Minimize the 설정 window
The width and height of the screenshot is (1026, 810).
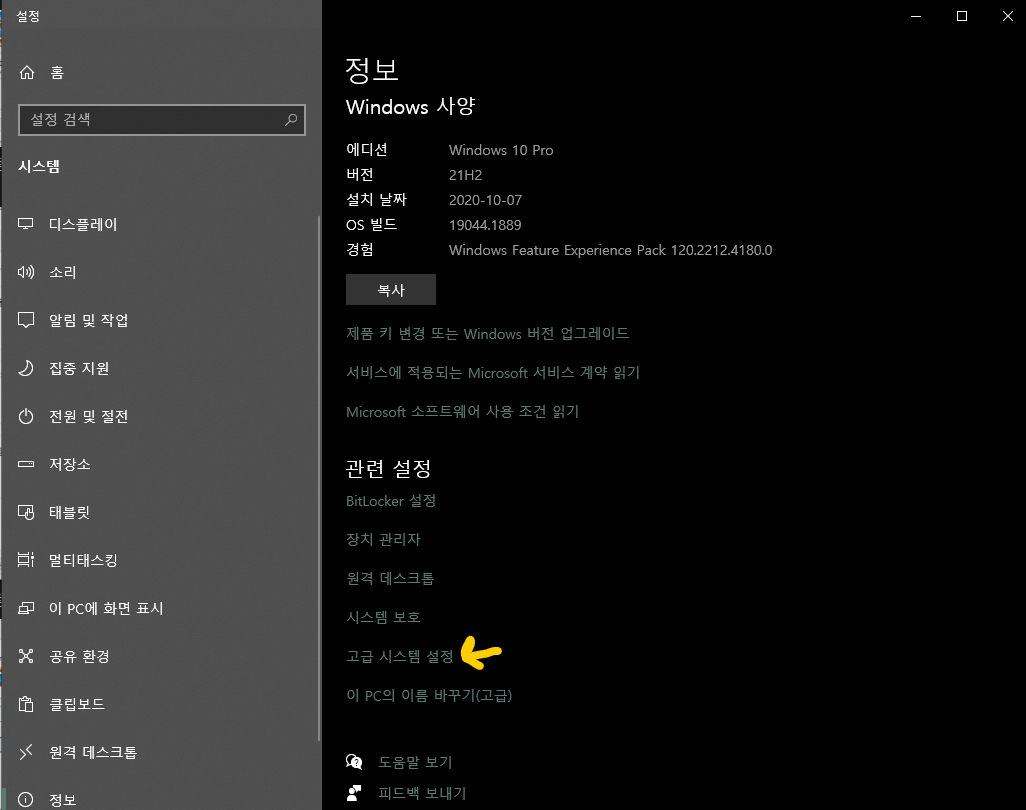(916, 16)
